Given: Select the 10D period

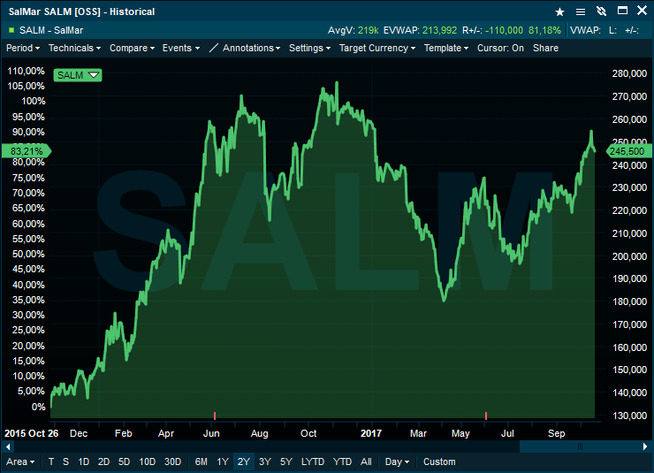Looking at the screenshot, I should (x=147, y=462).
